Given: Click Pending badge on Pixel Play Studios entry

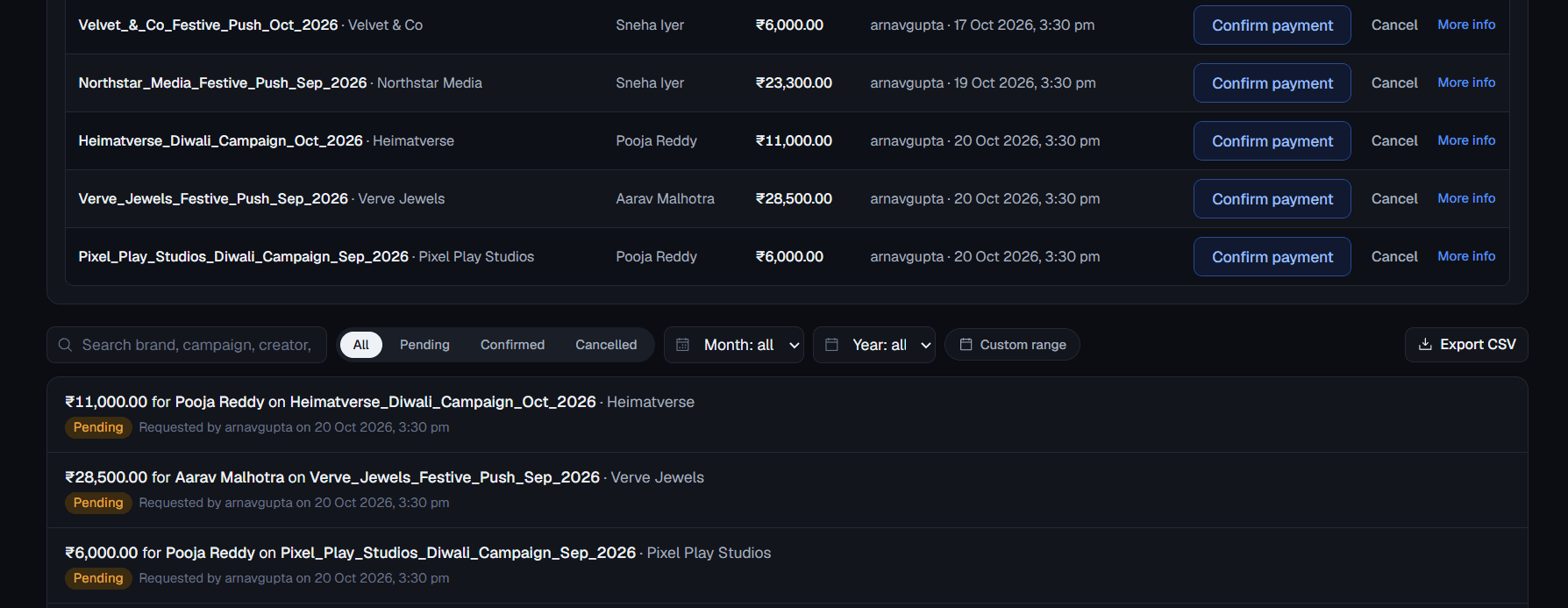Looking at the screenshot, I should point(98,578).
